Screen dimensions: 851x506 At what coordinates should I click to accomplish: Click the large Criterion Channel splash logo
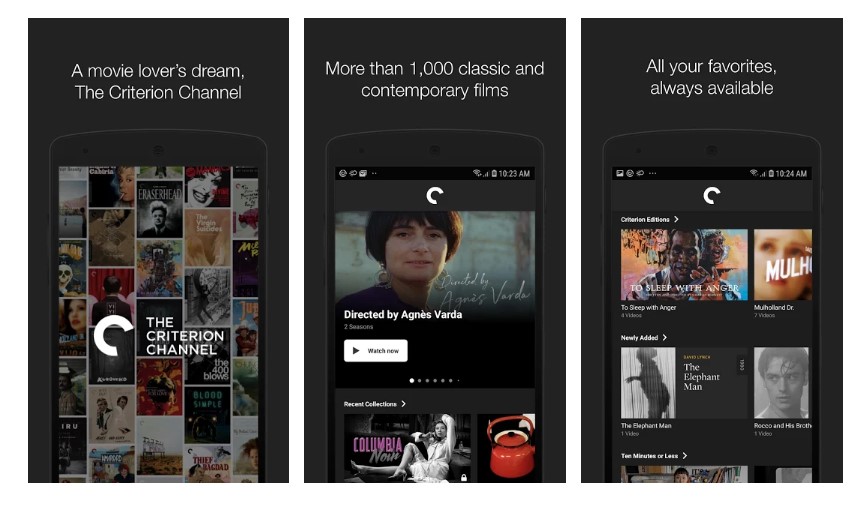point(158,336)
